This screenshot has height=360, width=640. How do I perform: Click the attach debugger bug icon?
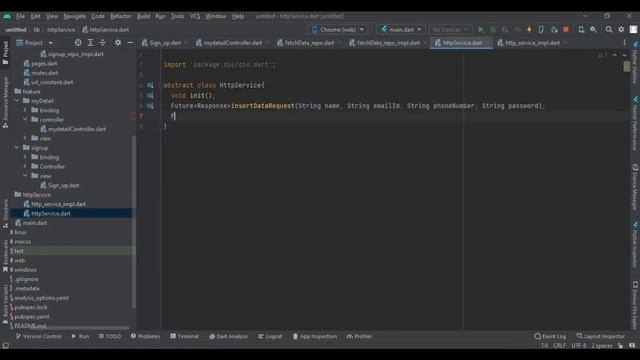(554, 29)
